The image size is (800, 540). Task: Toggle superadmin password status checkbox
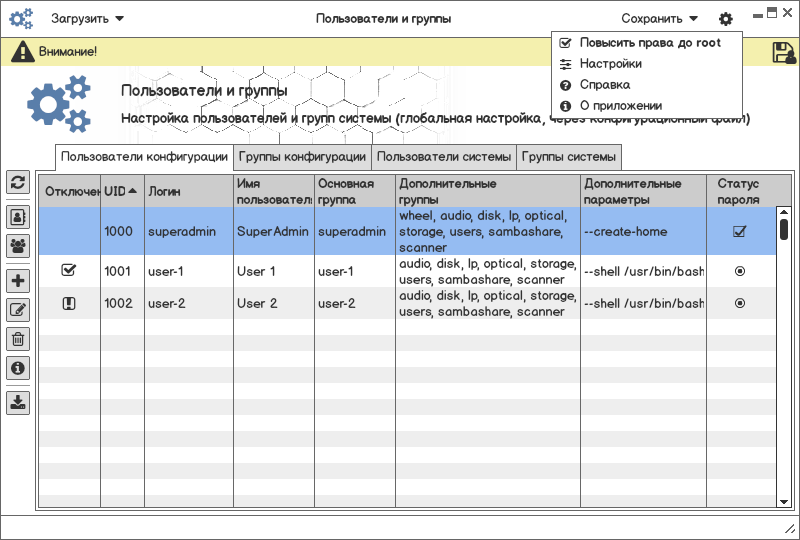[x=739, y=231]
